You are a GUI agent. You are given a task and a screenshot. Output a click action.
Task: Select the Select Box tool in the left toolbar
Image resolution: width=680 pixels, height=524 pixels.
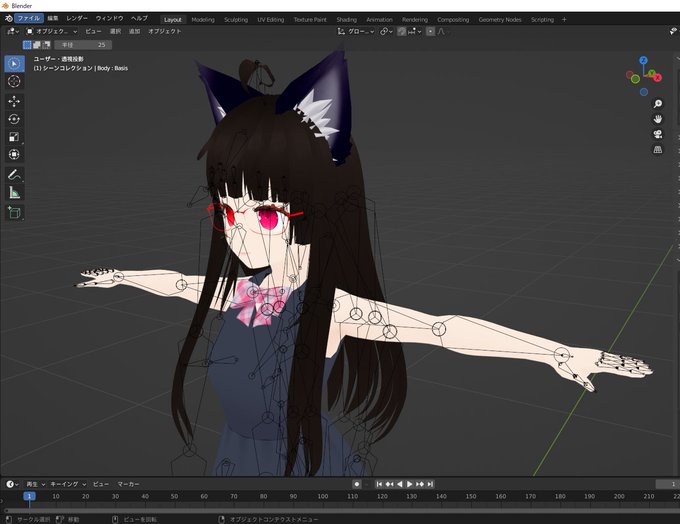tap(14, 64)
